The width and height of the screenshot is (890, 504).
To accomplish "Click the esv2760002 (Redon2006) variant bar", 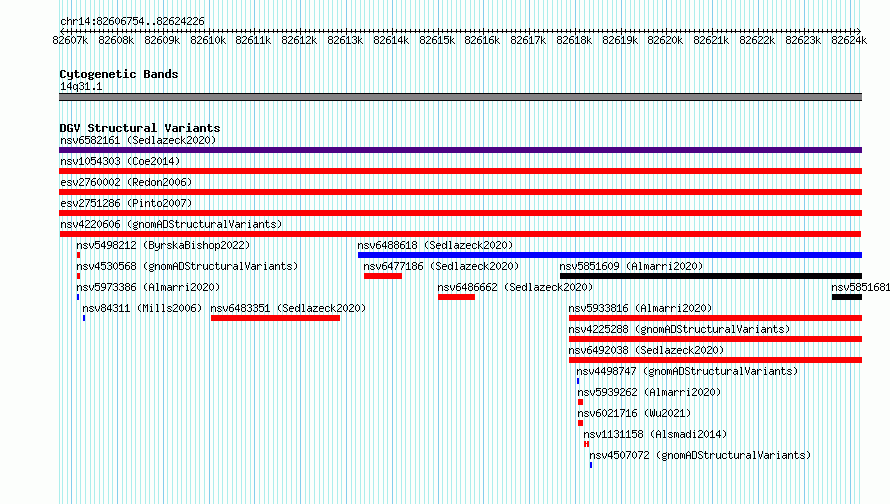I will [x=460, y=192].
